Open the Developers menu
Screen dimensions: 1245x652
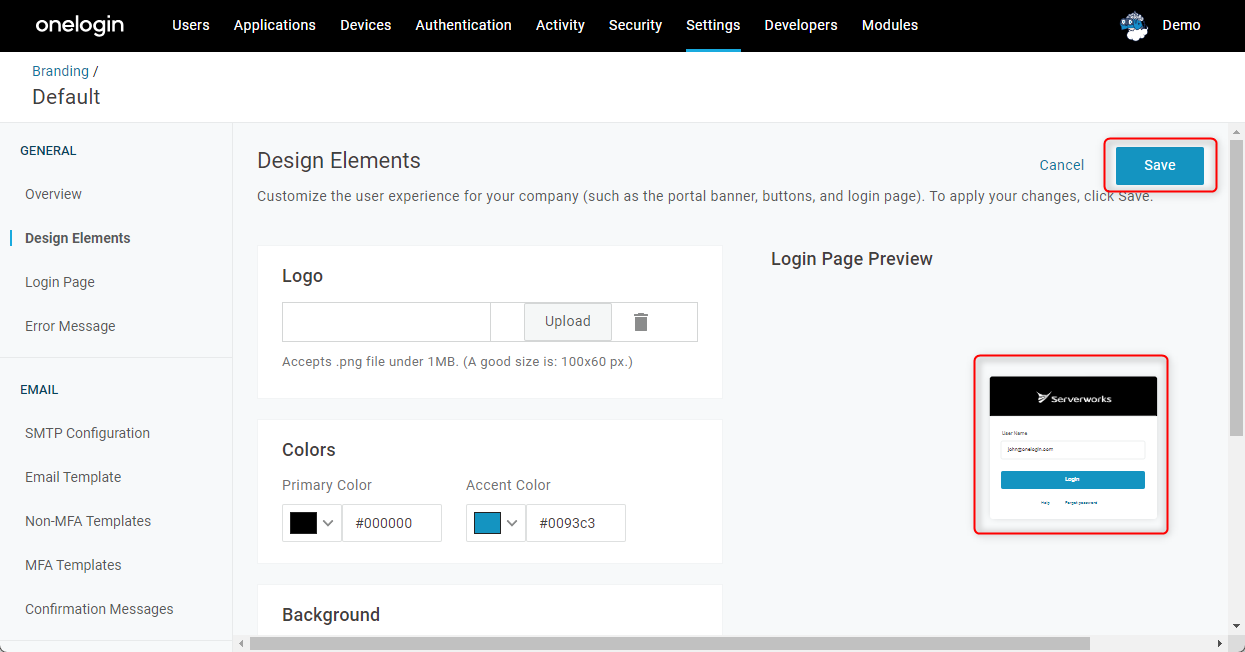pyautogui.click(x=801, y=25)
